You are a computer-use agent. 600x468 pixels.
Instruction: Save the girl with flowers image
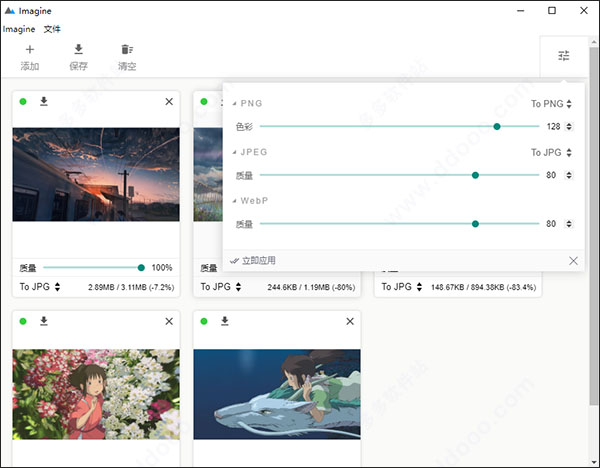pos(44,321)
